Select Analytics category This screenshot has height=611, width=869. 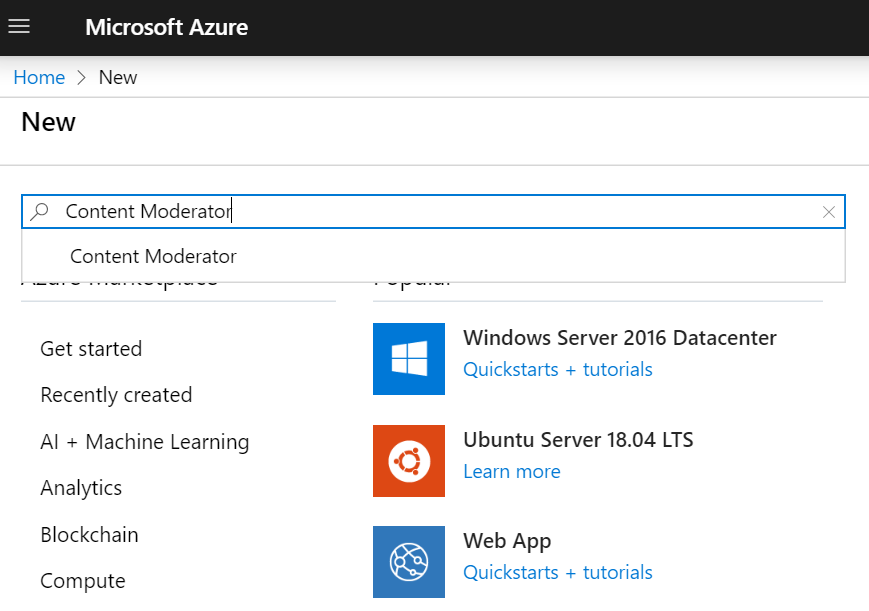click(x=81, y=488)
